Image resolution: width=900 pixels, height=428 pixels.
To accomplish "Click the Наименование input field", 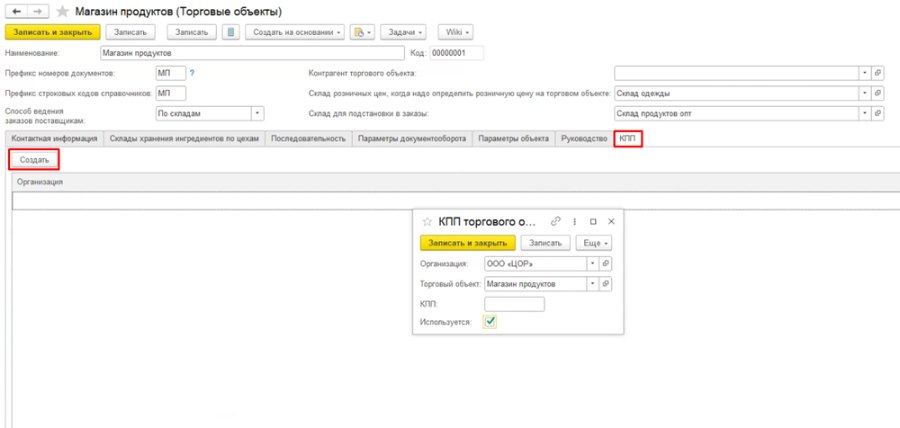I will coord(252,53).
